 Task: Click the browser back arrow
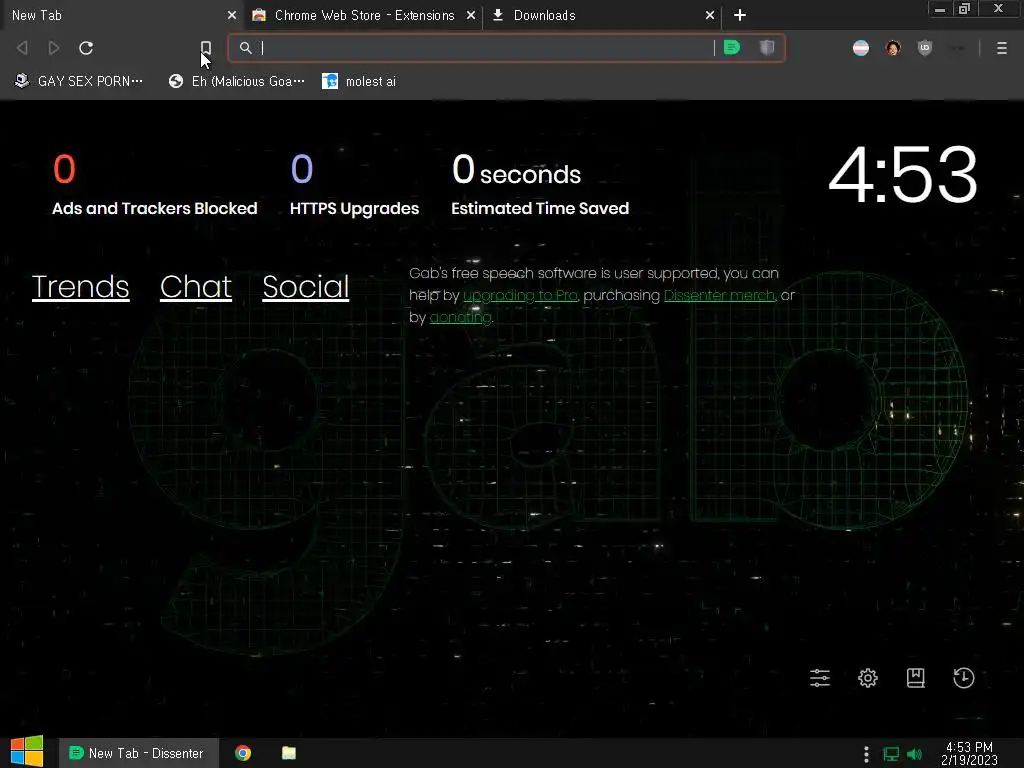tap(22, 48)
